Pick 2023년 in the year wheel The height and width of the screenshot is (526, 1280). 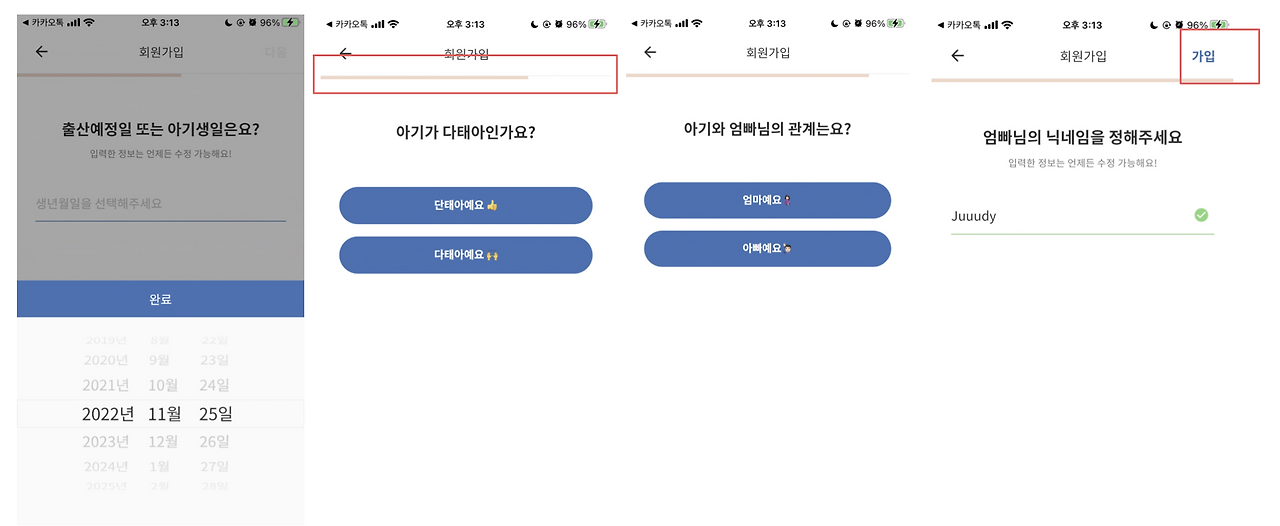[106, 441]
